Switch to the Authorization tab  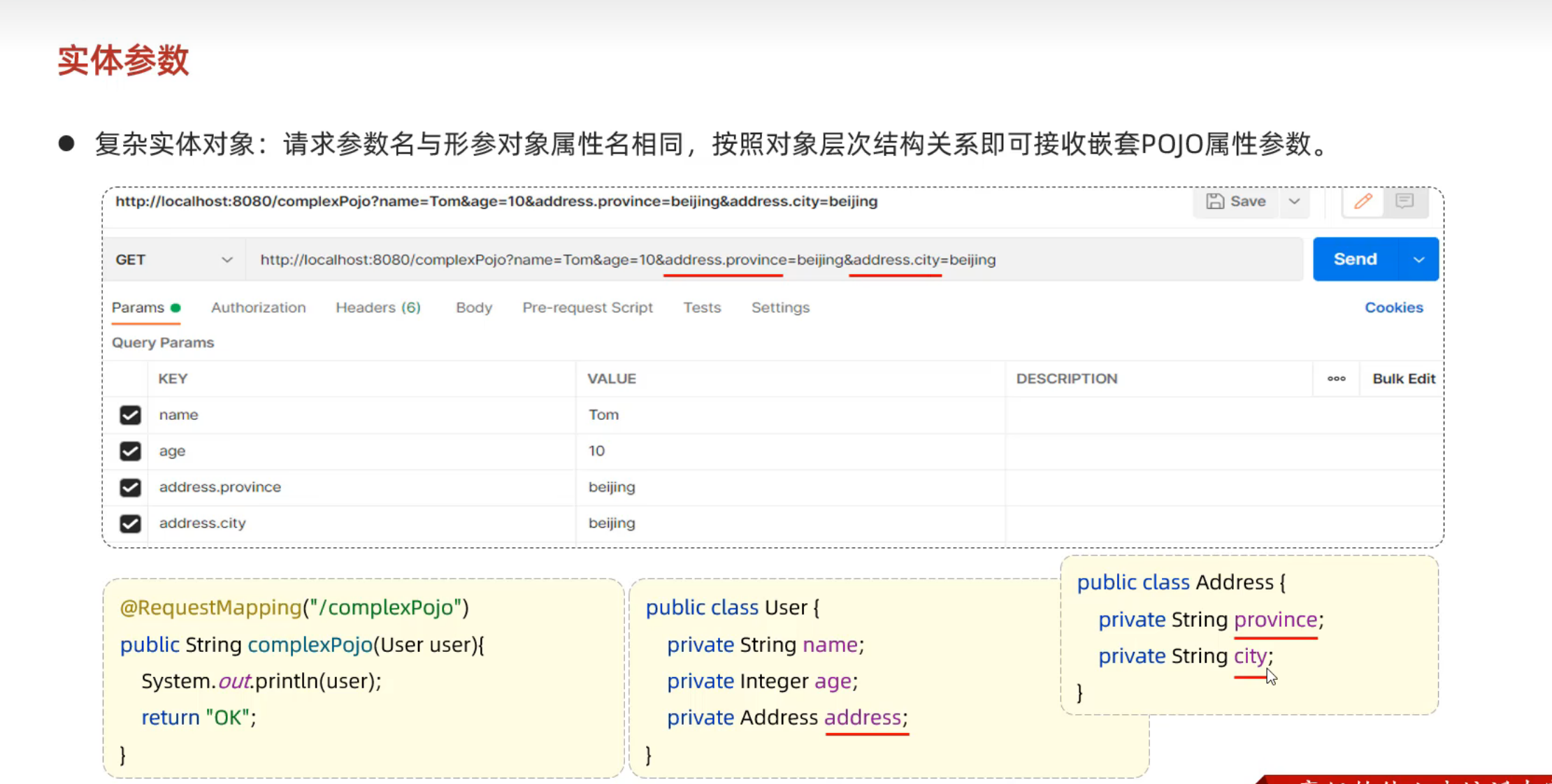click(x=258, y=307)
